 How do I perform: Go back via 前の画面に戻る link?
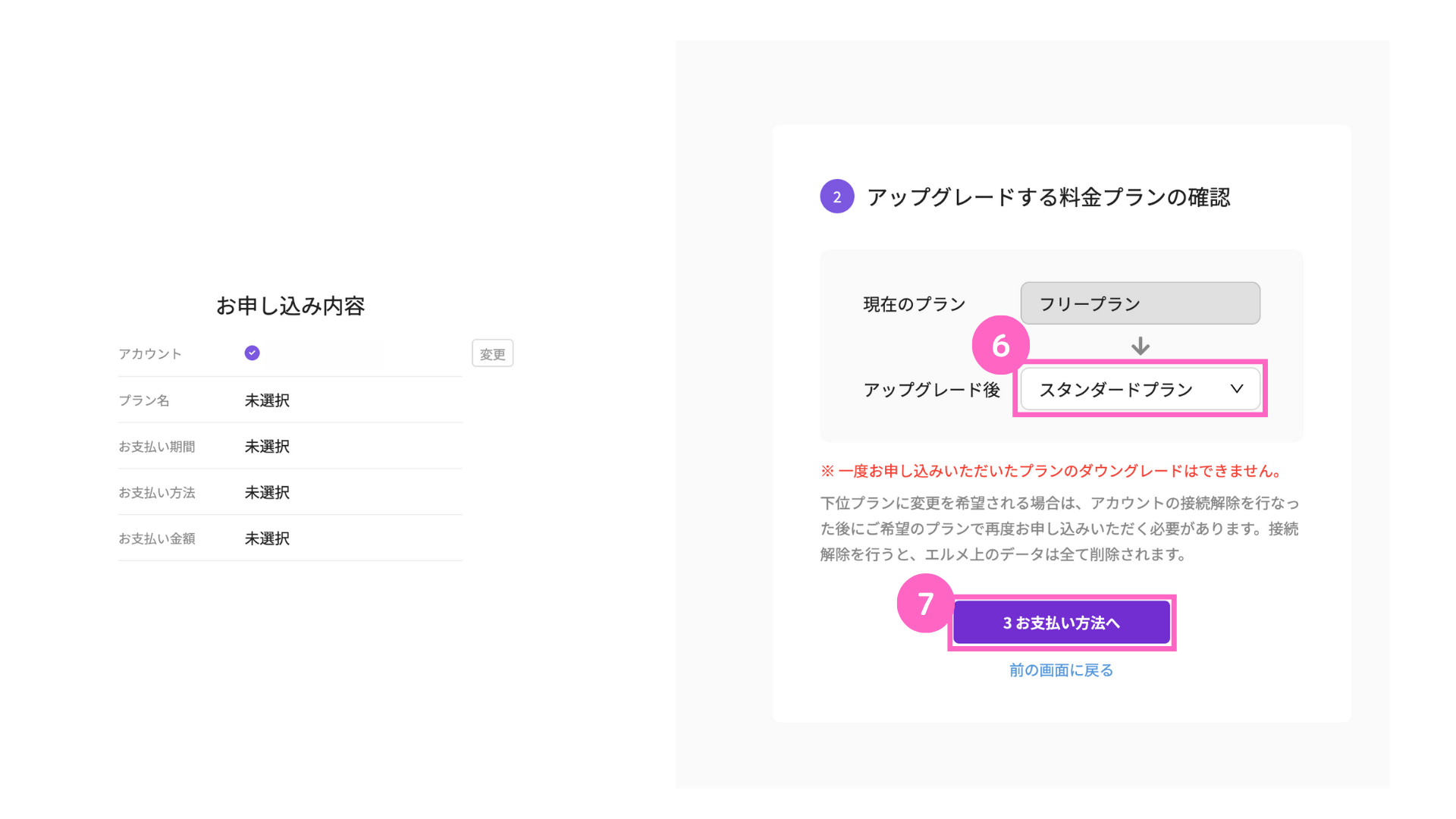(x=1061, y=670)
